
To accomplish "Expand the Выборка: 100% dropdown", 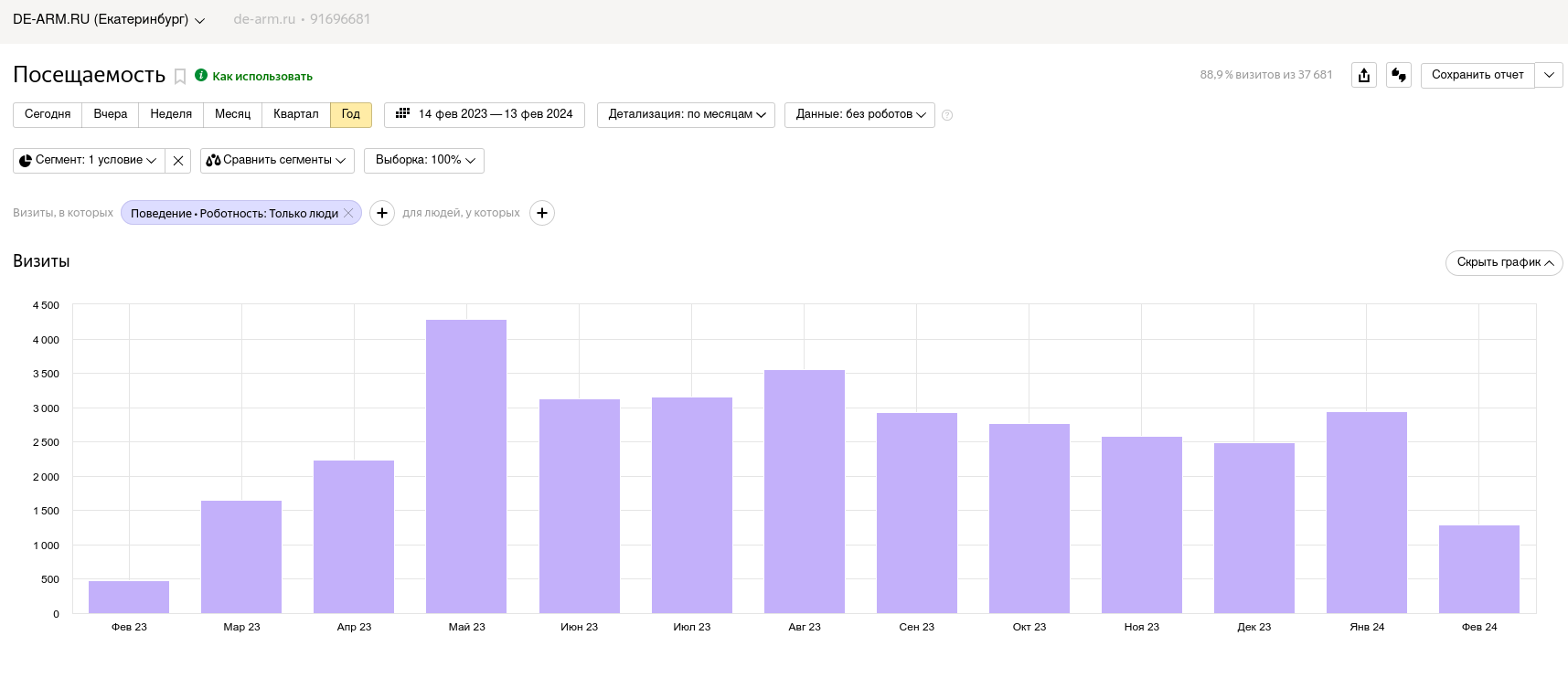I will click(424, 161).
